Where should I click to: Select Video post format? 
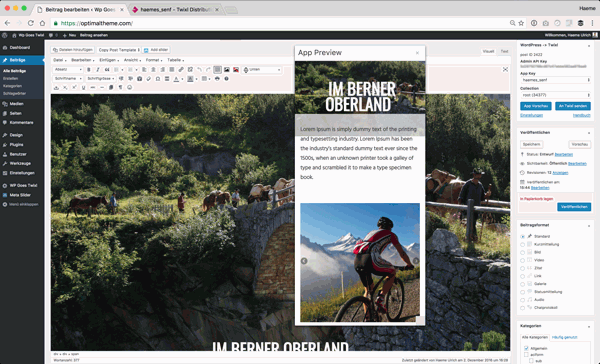point(522,260)
